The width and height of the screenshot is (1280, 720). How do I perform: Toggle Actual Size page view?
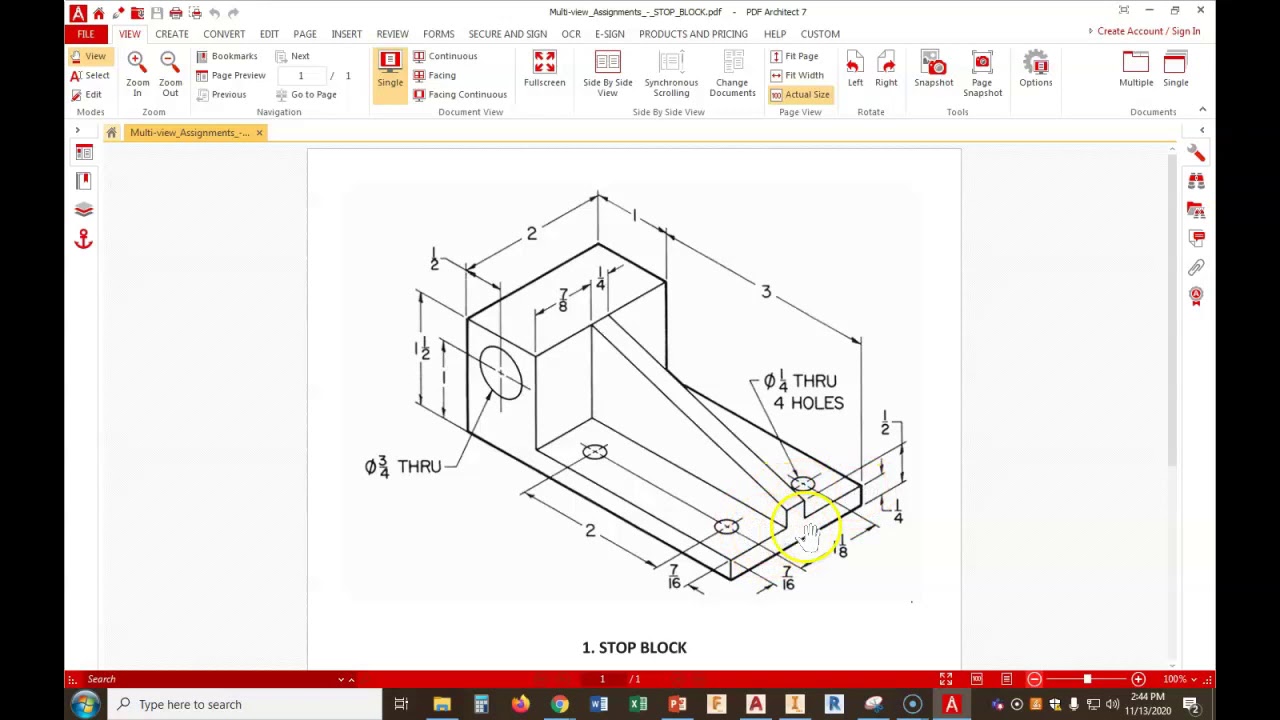(x=800, y=94)
